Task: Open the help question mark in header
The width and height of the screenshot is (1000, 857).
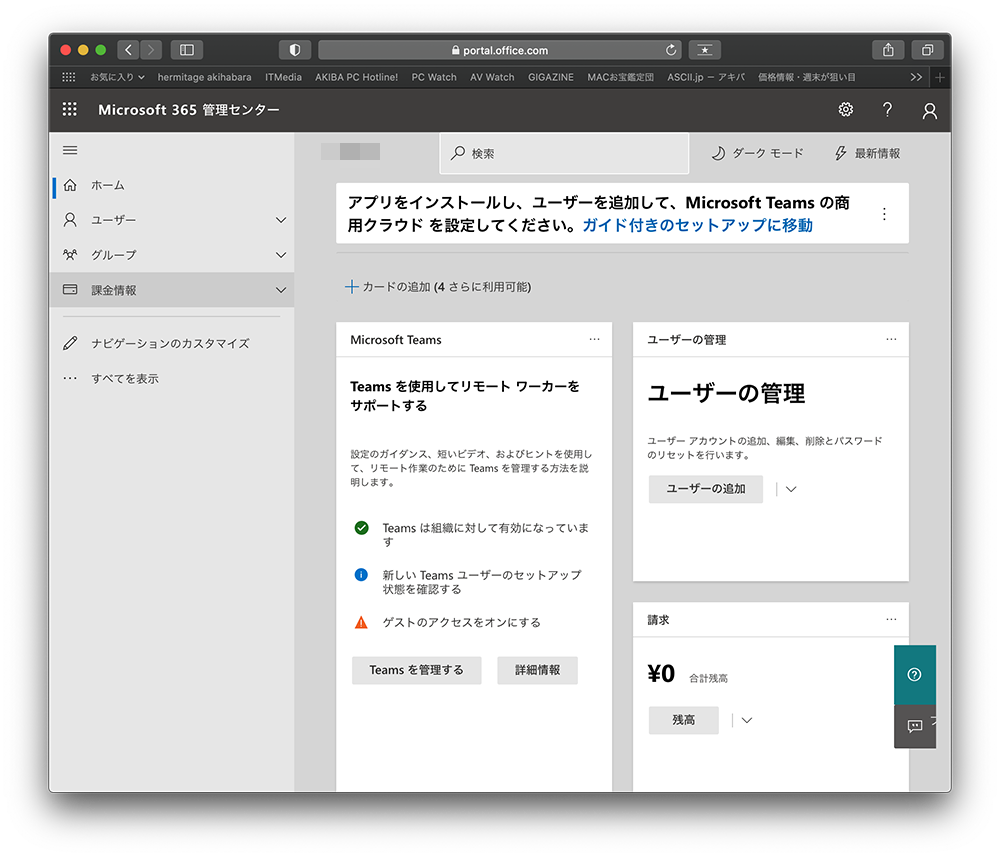Action: [887, 110]
